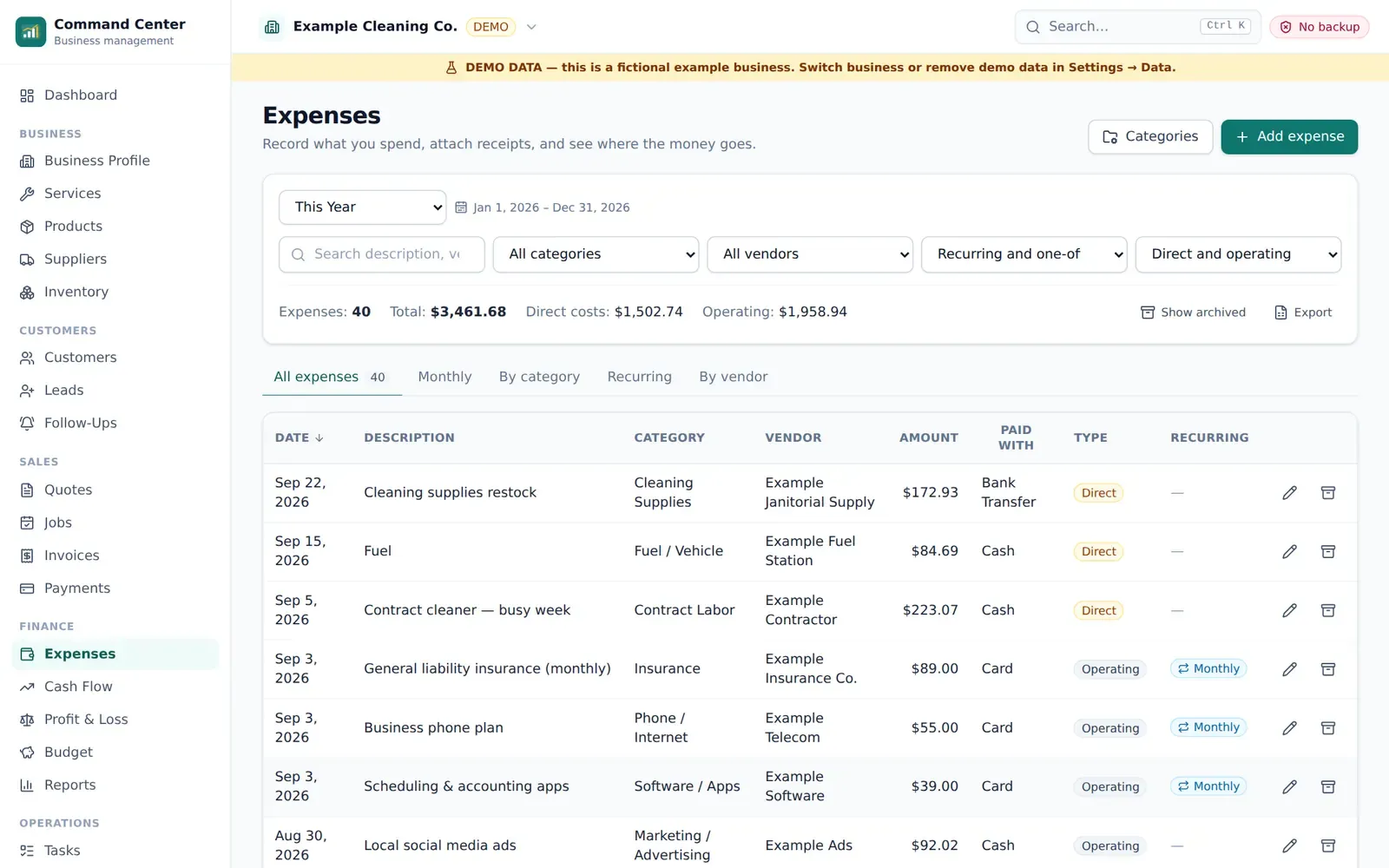Switch to the Monthly tab
The width and height of the screenshot is (1389, 868).
pyautogui.click(x=444, y=377)
